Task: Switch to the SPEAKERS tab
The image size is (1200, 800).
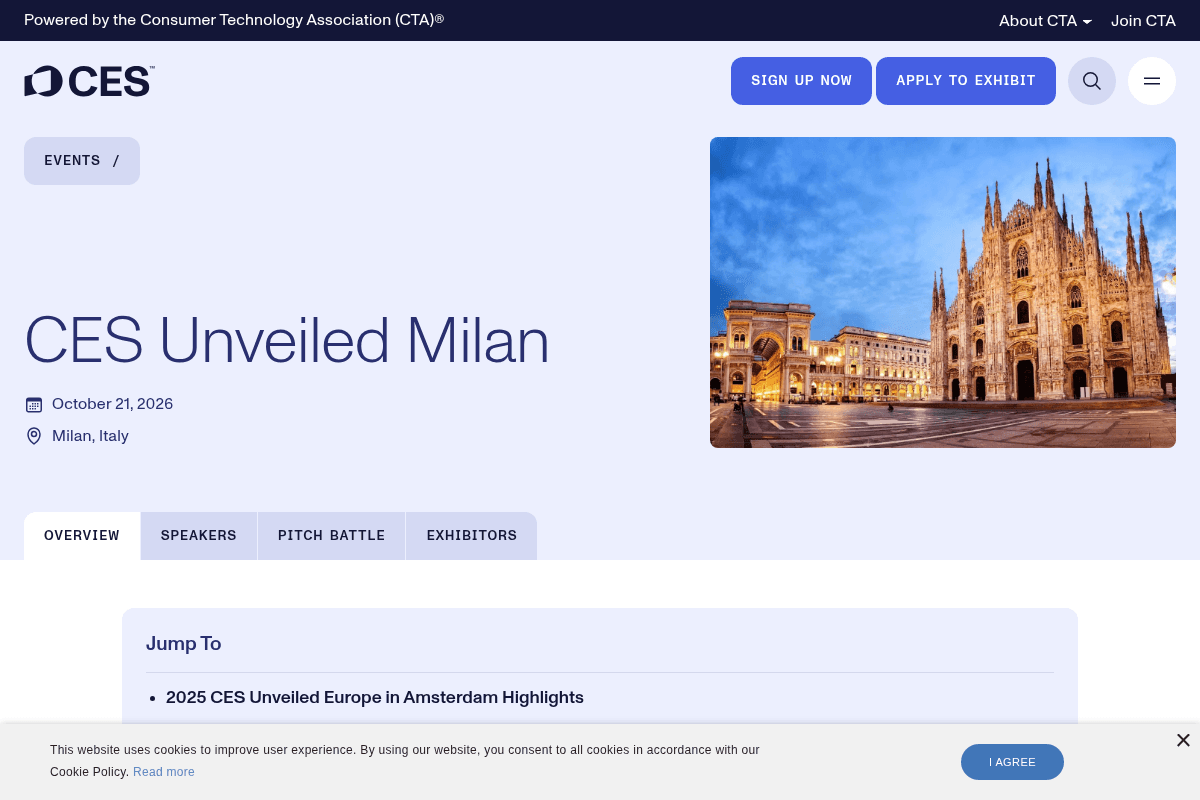Action: [198, 536]
